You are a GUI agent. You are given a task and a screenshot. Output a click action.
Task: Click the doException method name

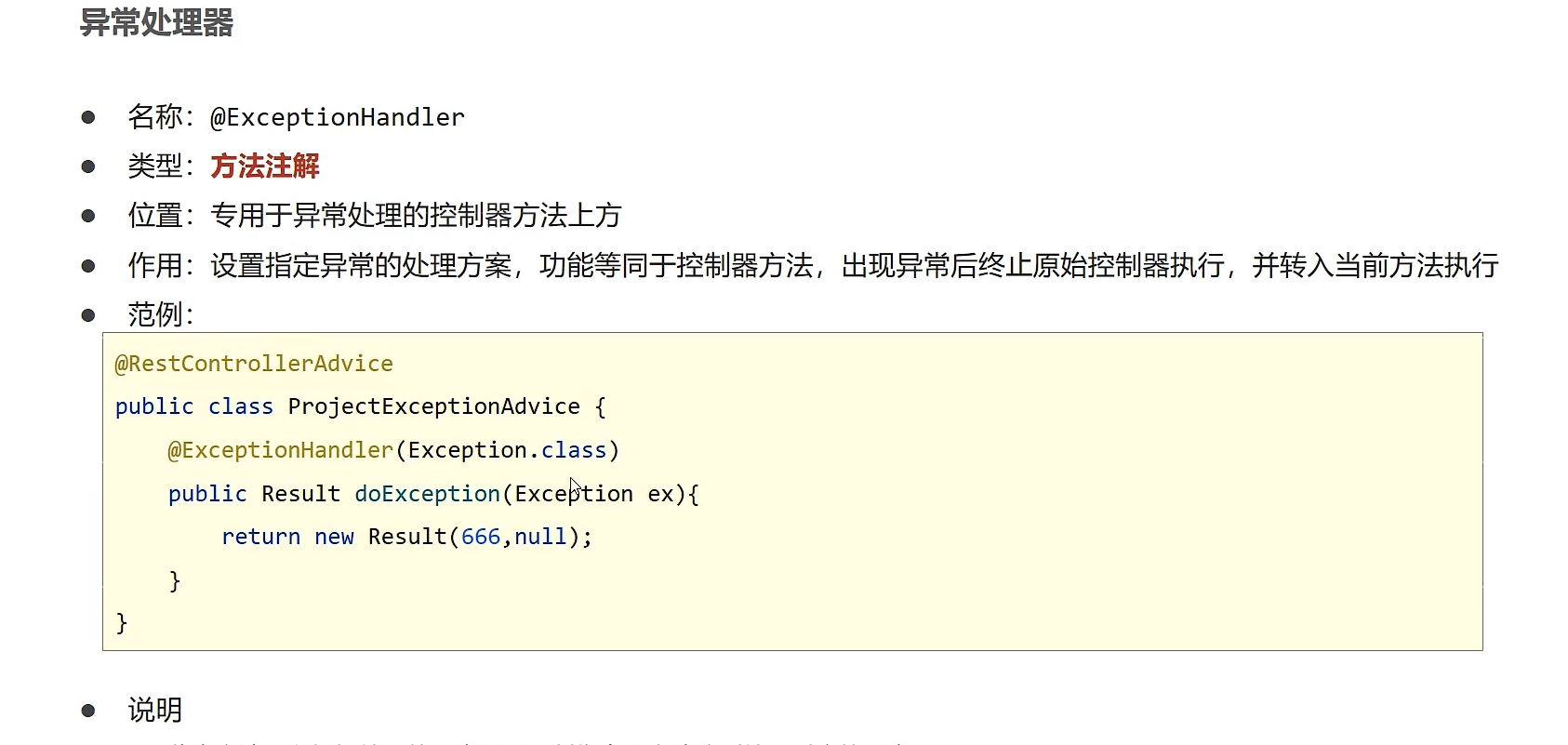point(428,494)
